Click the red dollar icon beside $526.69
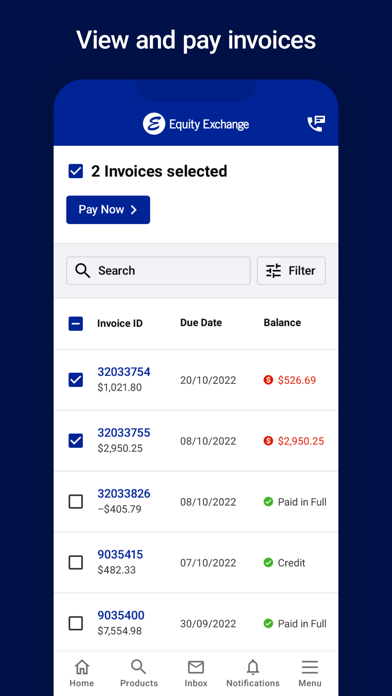Image resolution: width=392 pixels, height=696 pixels. [x=268, y=380]
